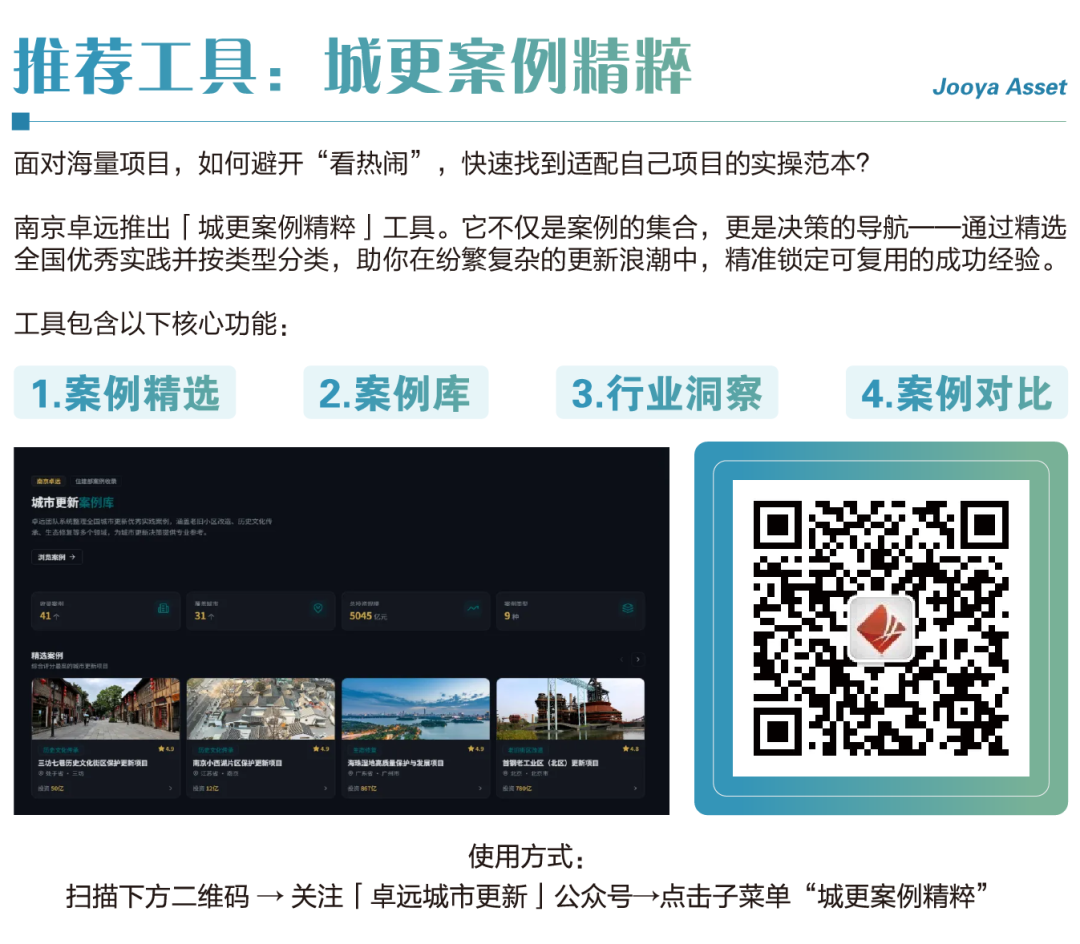Click the 投资 12亿 text

tap(205, 788)
